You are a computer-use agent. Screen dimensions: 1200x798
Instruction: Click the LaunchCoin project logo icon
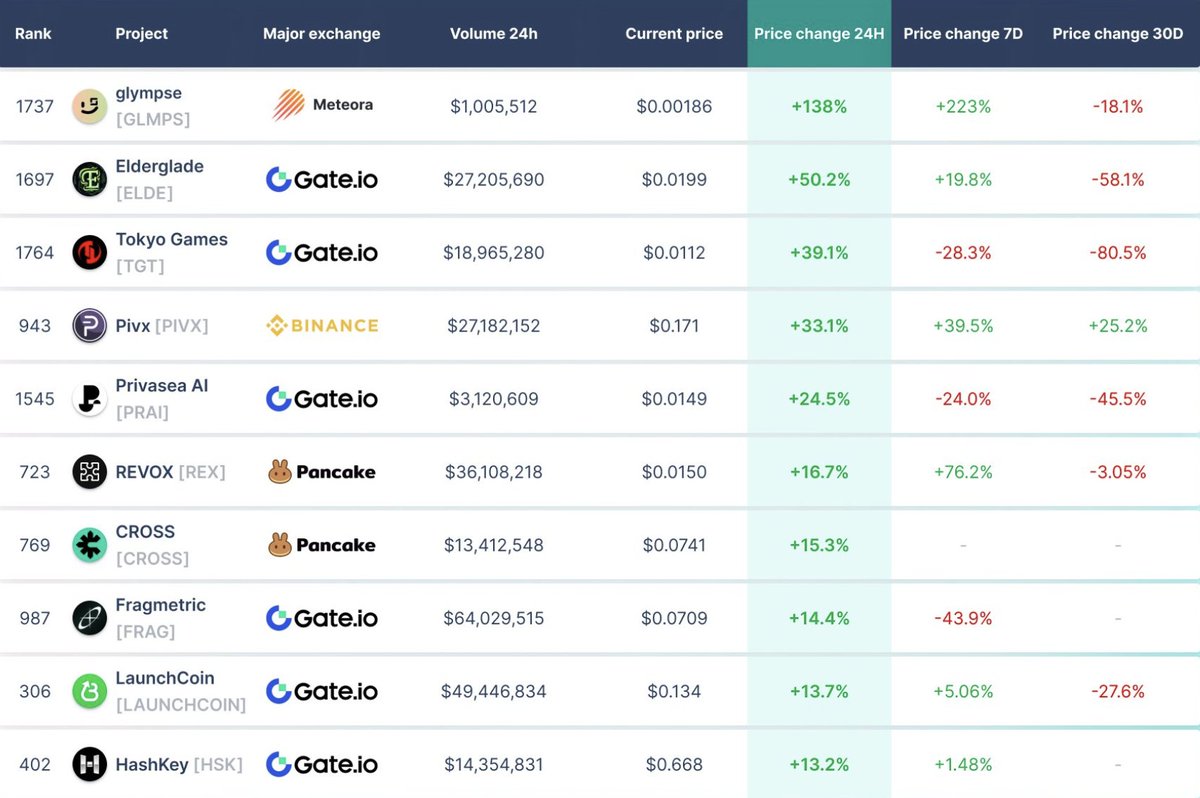pyautogui.click(x=90, y=691)
